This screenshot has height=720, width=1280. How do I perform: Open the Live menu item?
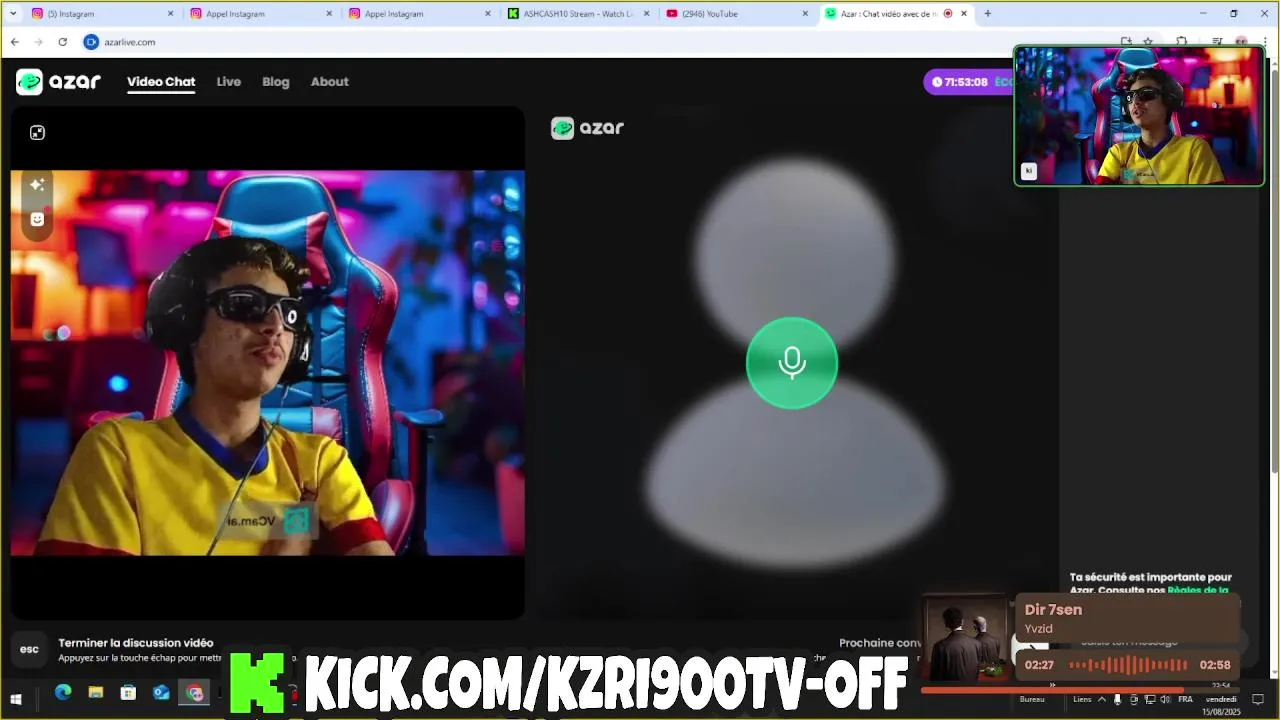[x=229, y=82]
